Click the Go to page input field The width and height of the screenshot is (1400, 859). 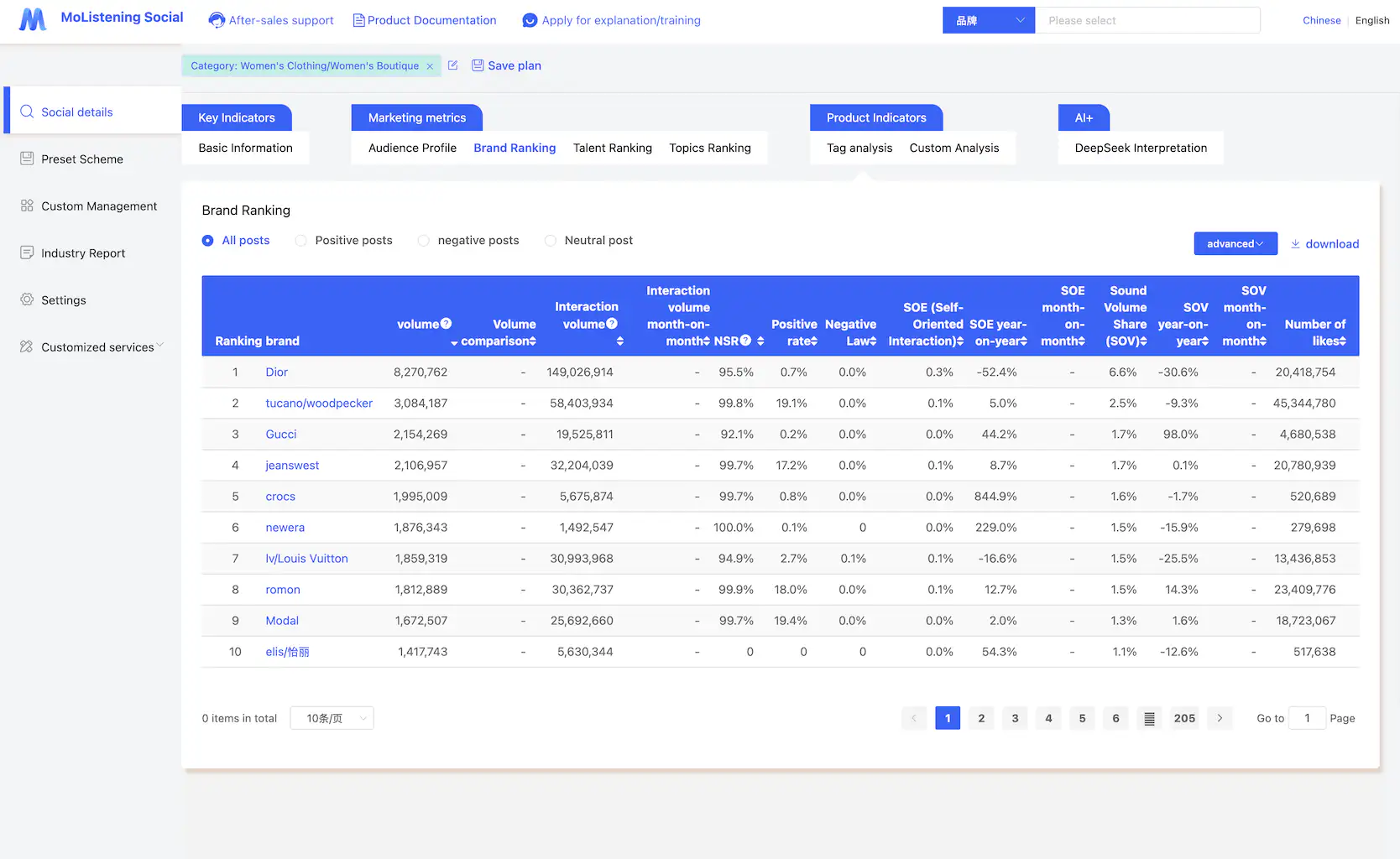[1307, 718]
